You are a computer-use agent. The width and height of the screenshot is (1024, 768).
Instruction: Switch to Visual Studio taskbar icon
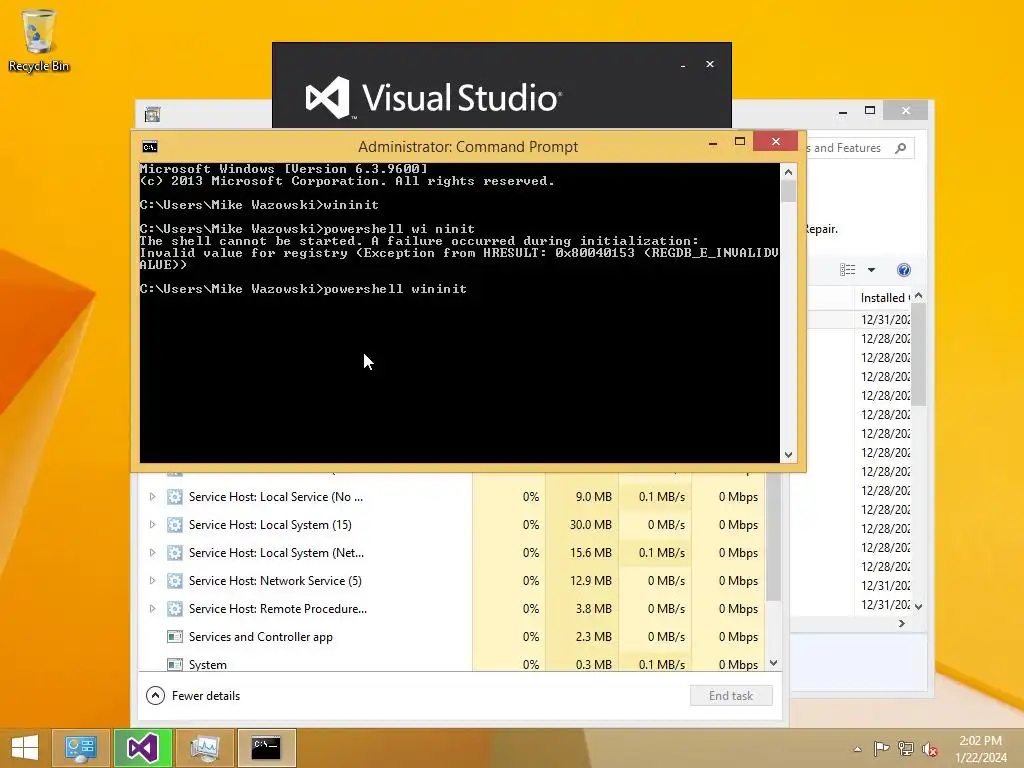click(142, 747)
